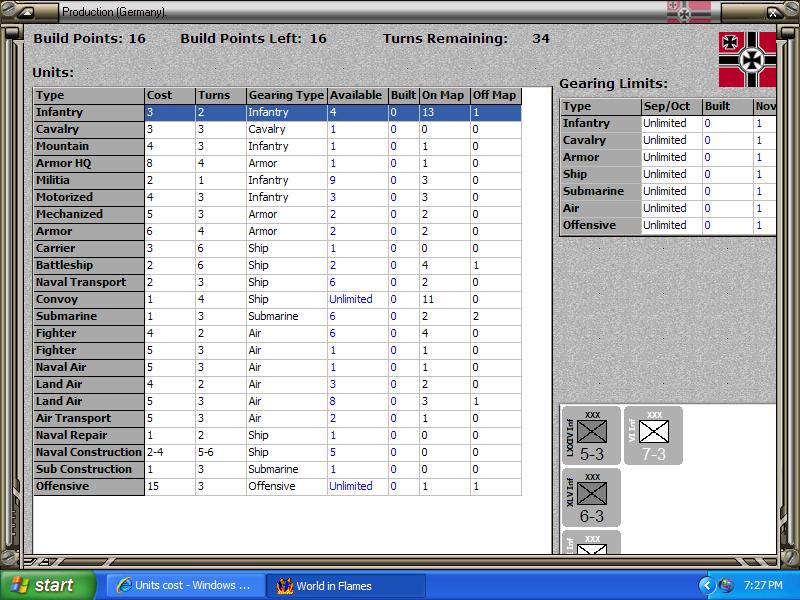Select the LXXIV Inf 5-3 unit counter
Screen dimensions: 800x600
pos(591,435)
